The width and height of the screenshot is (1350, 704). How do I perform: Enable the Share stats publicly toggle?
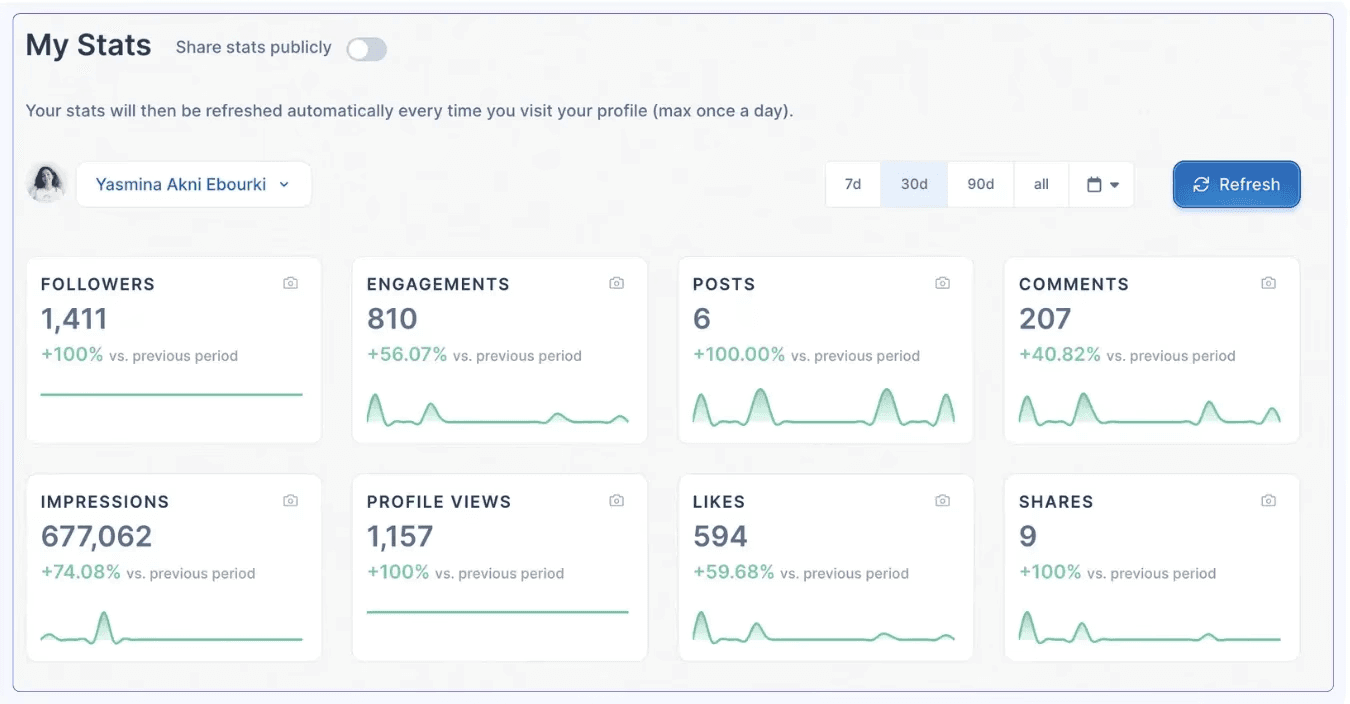coord(366,48)
